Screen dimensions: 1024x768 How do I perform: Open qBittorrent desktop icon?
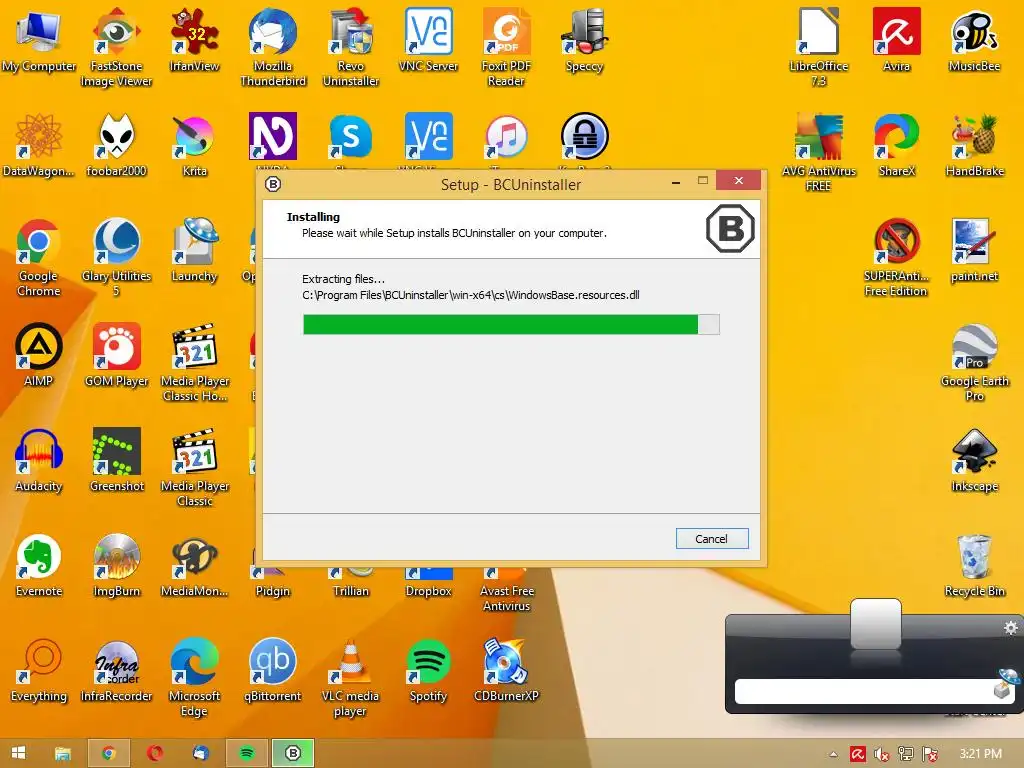273,671
